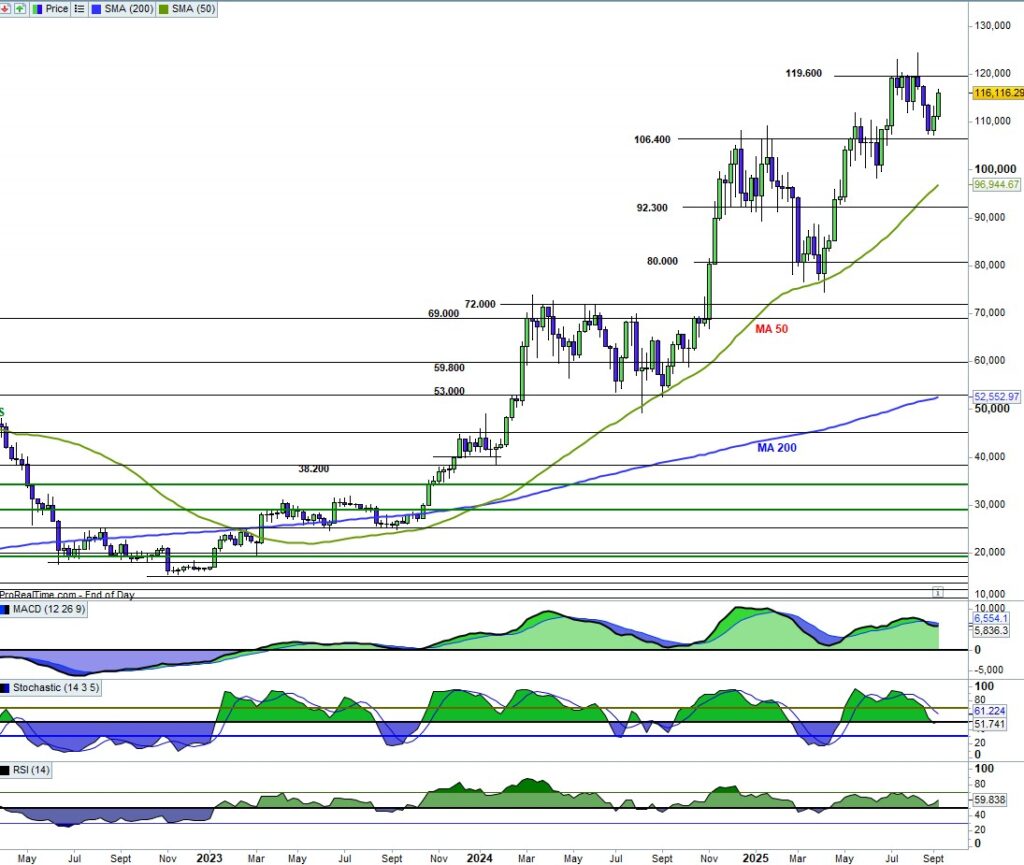
Task: Open Stochastic (14 3 5) panel settings
Action: pos(58,689)
